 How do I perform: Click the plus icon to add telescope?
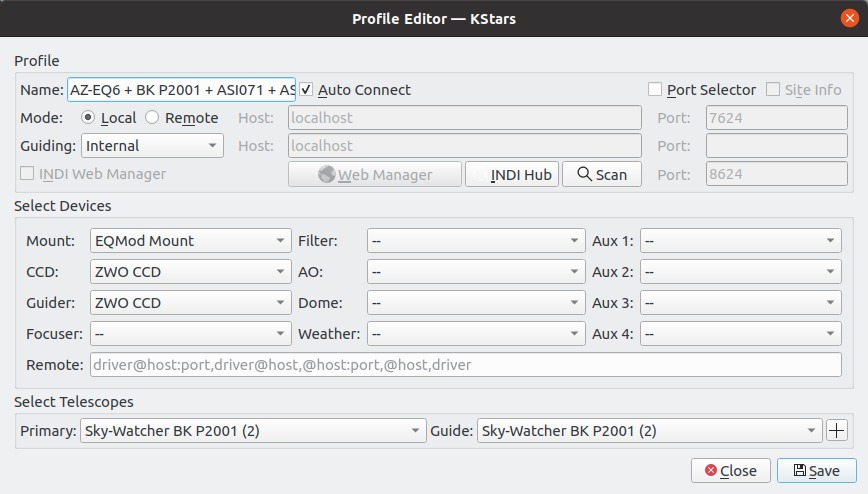836,430
